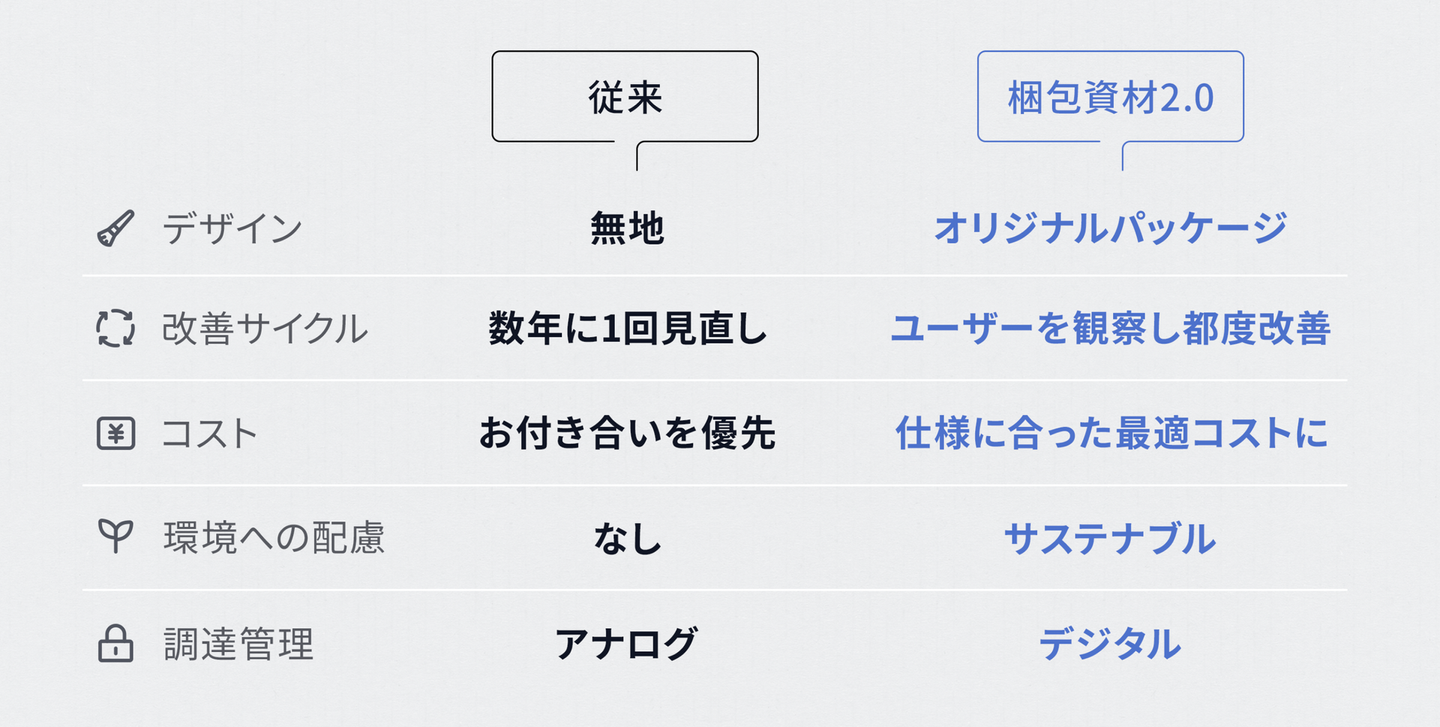Click the circular arrows icon beside 改善サイクル
The image size is (1440, 727).
click(x=115, y=329)
